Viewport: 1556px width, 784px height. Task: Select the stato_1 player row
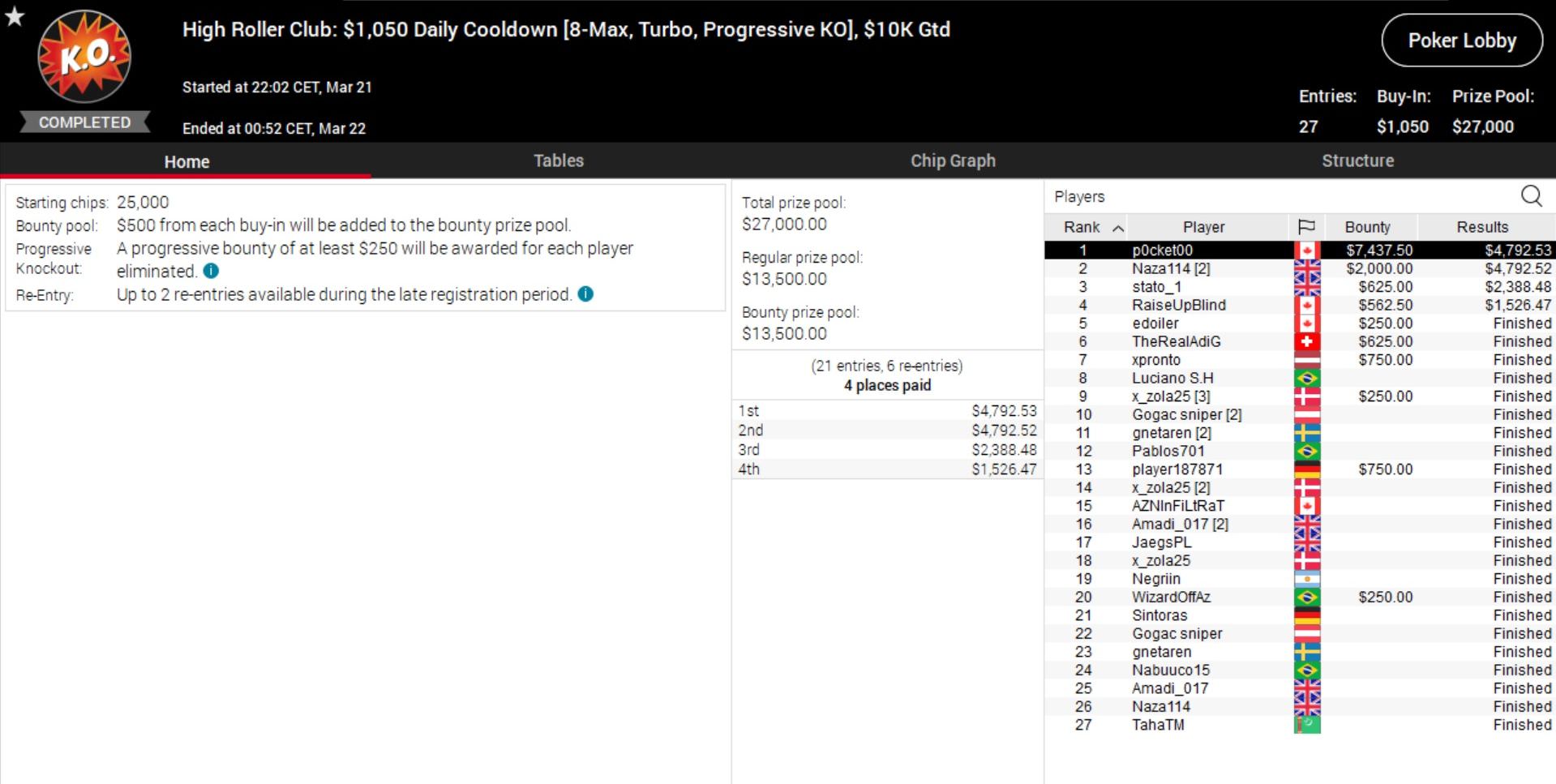[x=1156, y=287]
